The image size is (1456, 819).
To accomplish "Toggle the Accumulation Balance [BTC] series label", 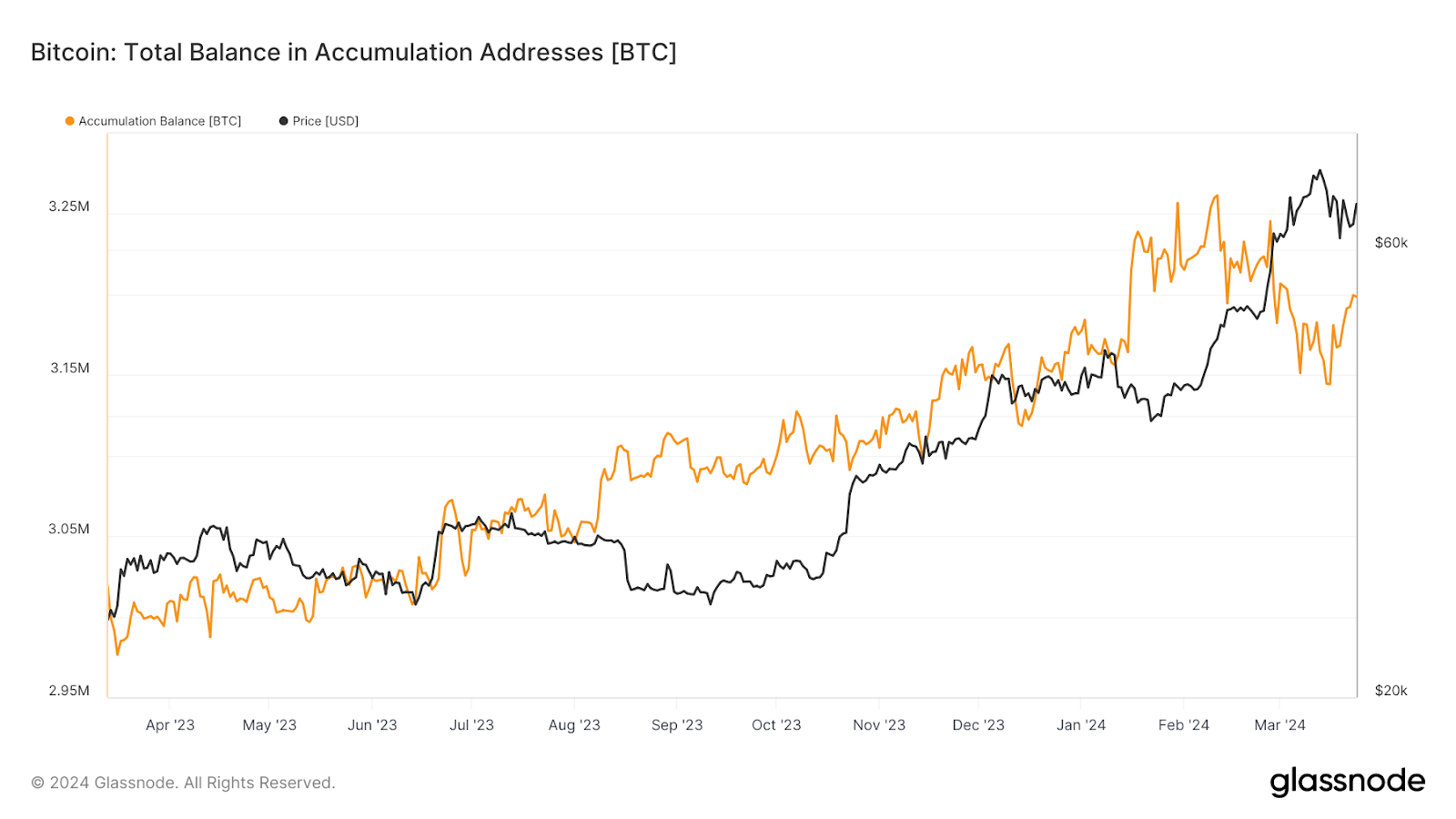I will [x=160, y=121].
